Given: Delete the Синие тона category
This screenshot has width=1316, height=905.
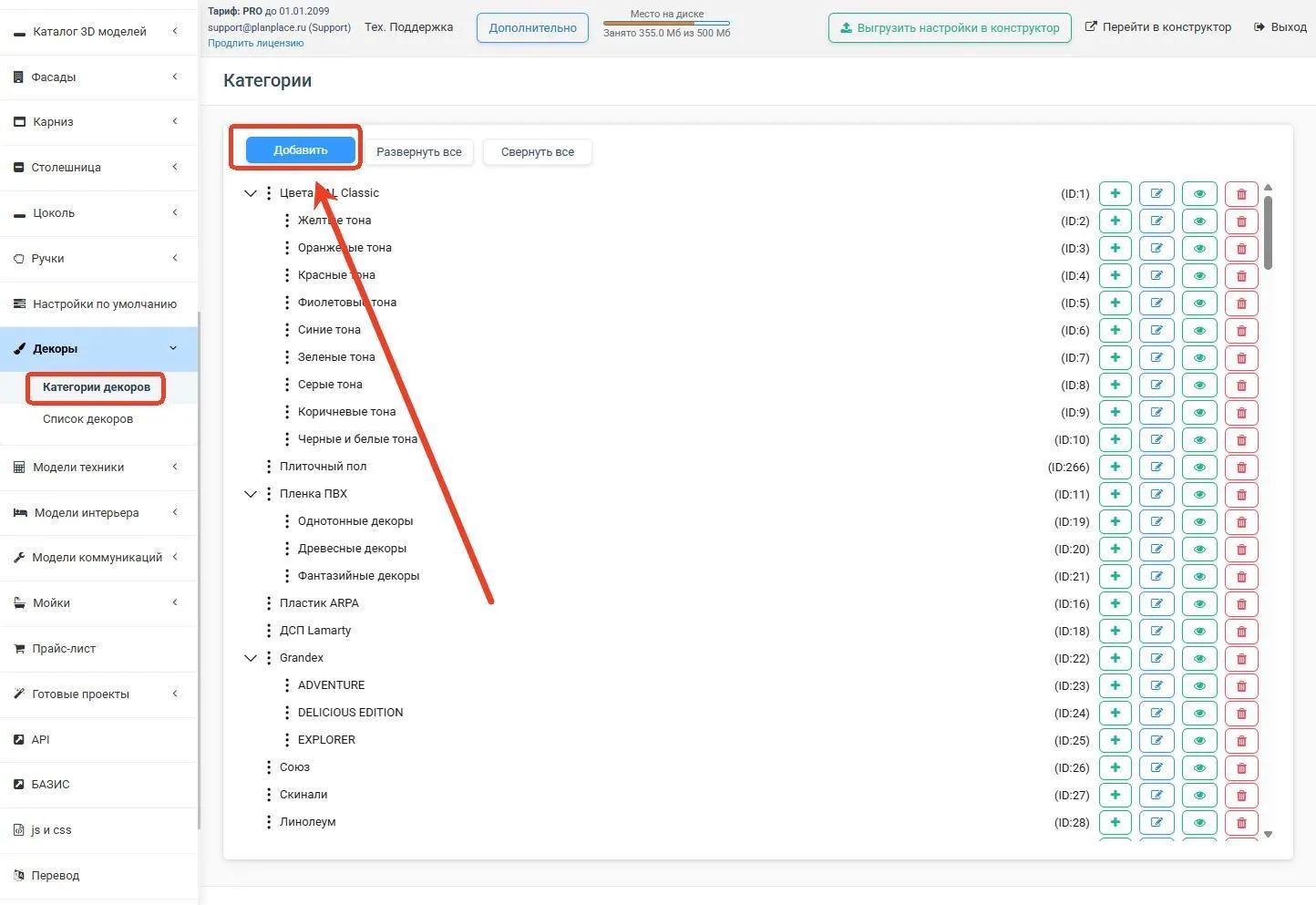Looking at the screenshot, I should pos(1241,330).
